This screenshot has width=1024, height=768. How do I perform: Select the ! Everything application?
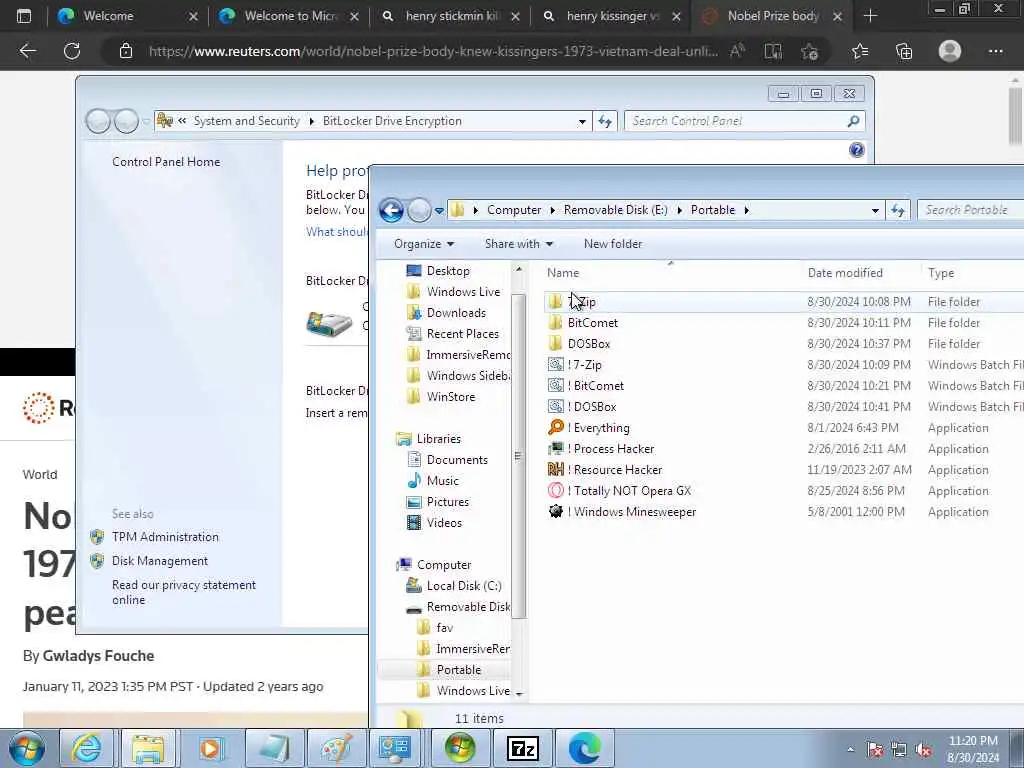598,428
